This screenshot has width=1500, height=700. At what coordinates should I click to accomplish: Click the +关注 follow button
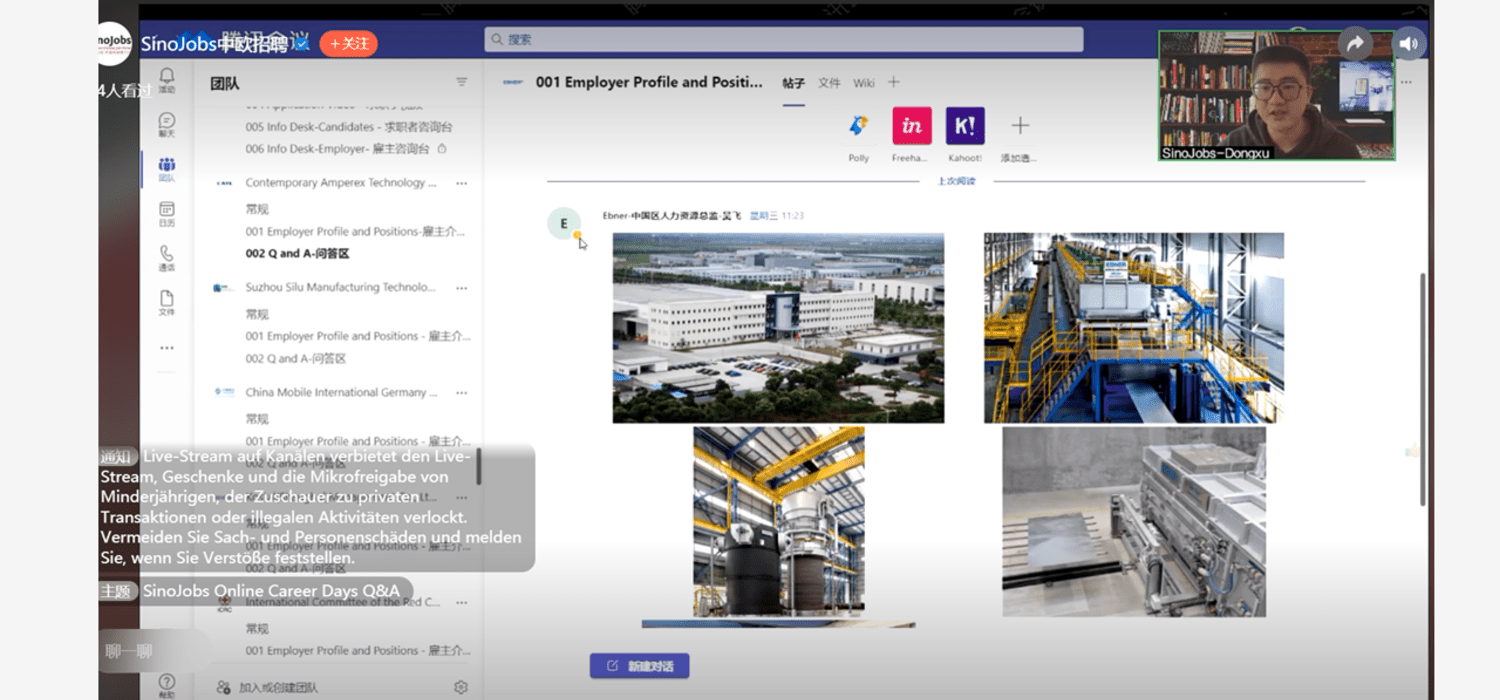click(348, 43)
